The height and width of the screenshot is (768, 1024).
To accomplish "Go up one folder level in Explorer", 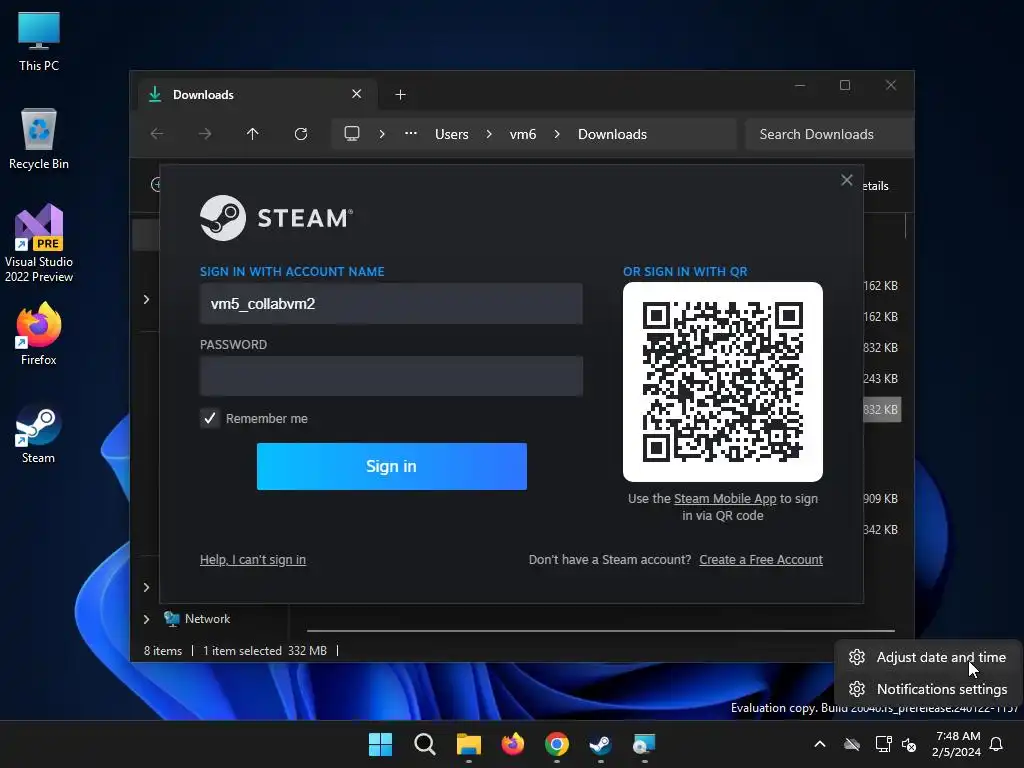I will pyautogui.click(x=253, y=134).
